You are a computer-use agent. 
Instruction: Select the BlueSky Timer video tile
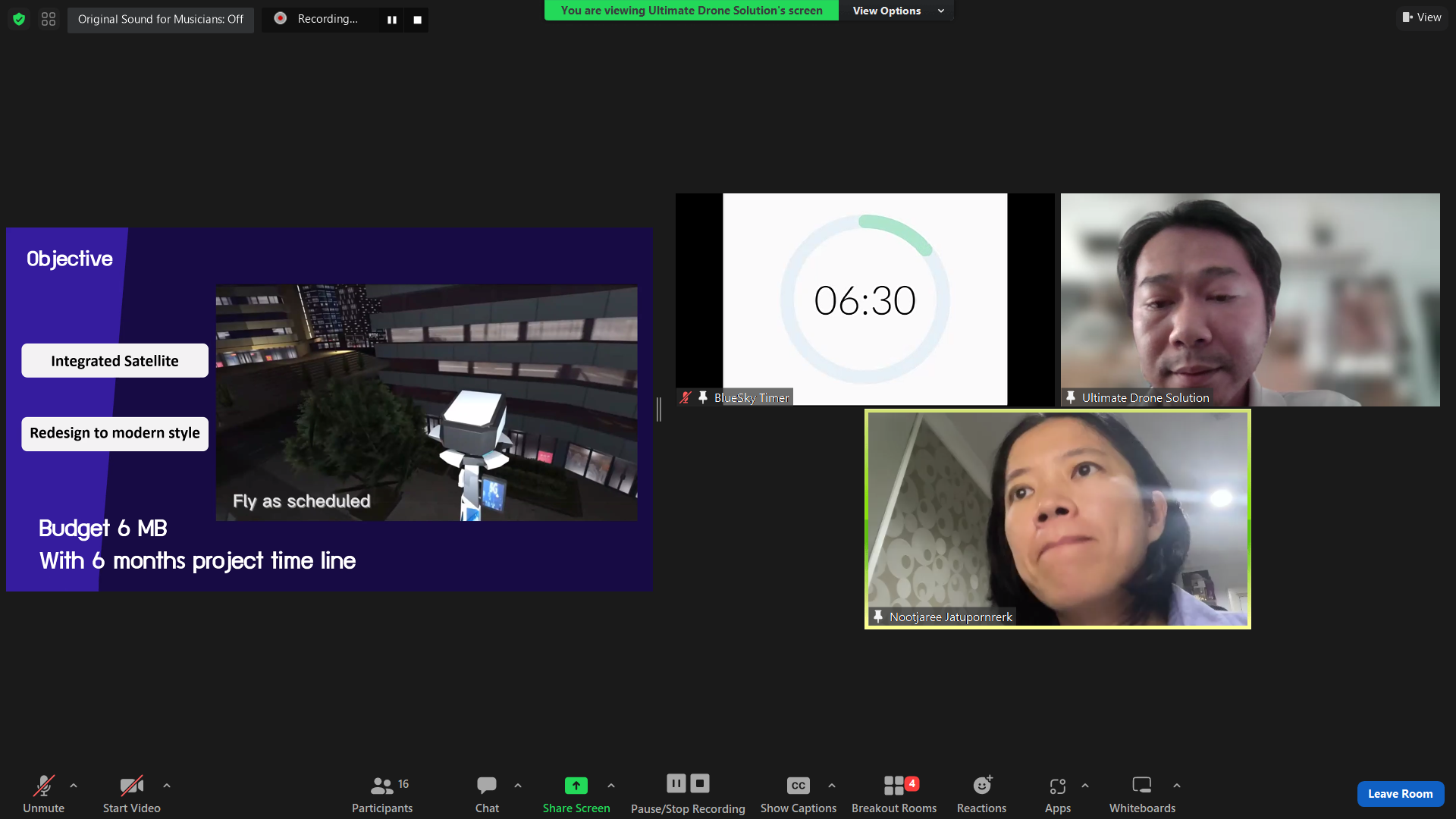[x=865, y=300]
